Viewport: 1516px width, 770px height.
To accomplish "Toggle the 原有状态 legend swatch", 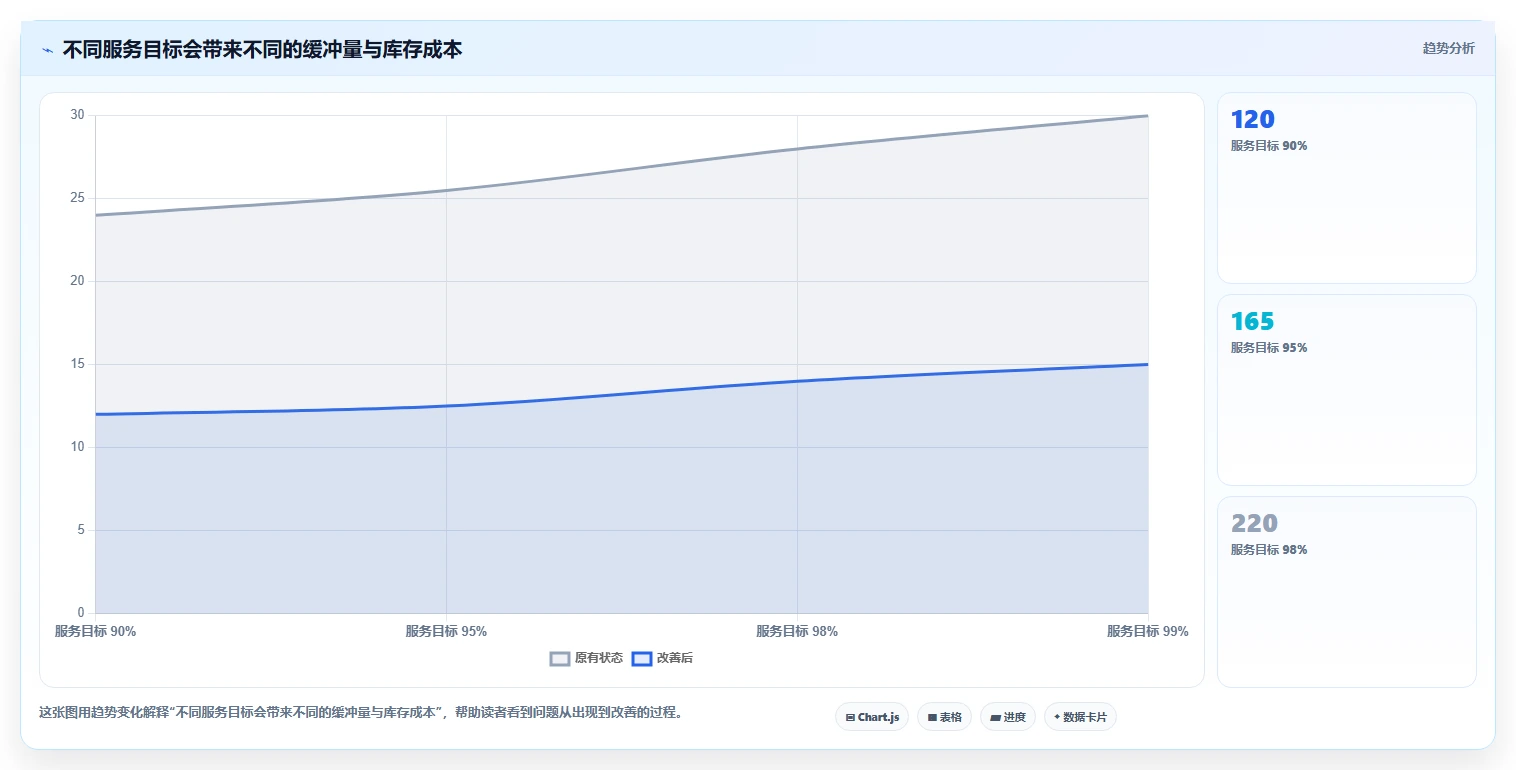I will [x=560, y=658].
